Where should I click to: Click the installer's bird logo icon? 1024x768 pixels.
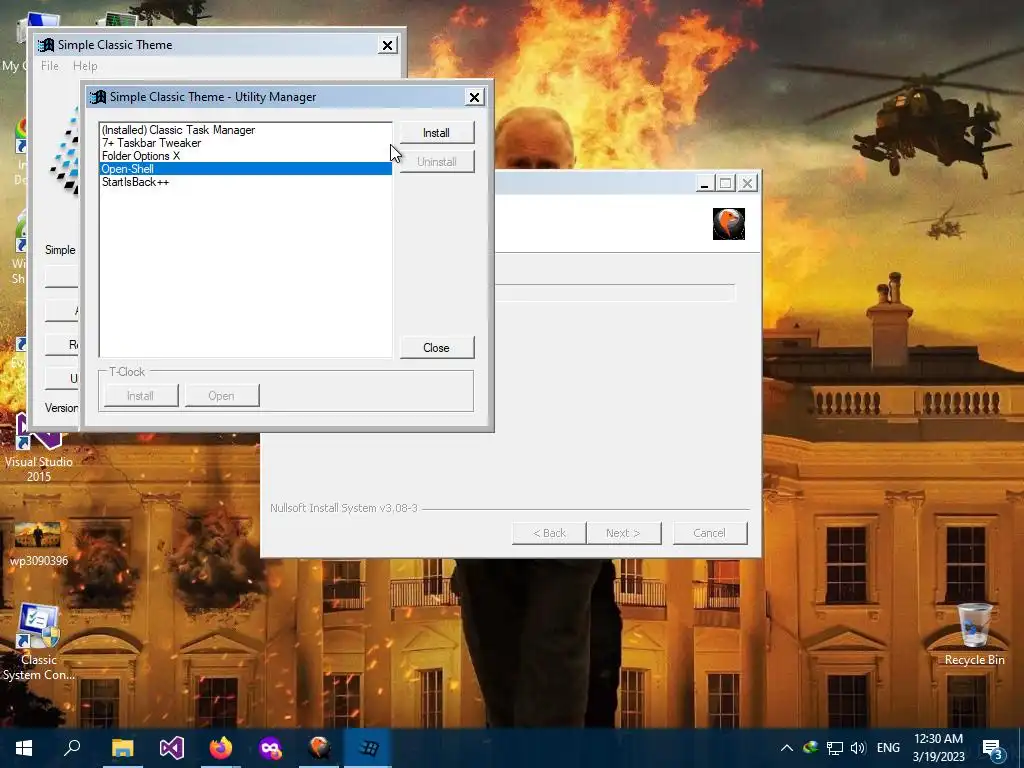pos(729,224)
